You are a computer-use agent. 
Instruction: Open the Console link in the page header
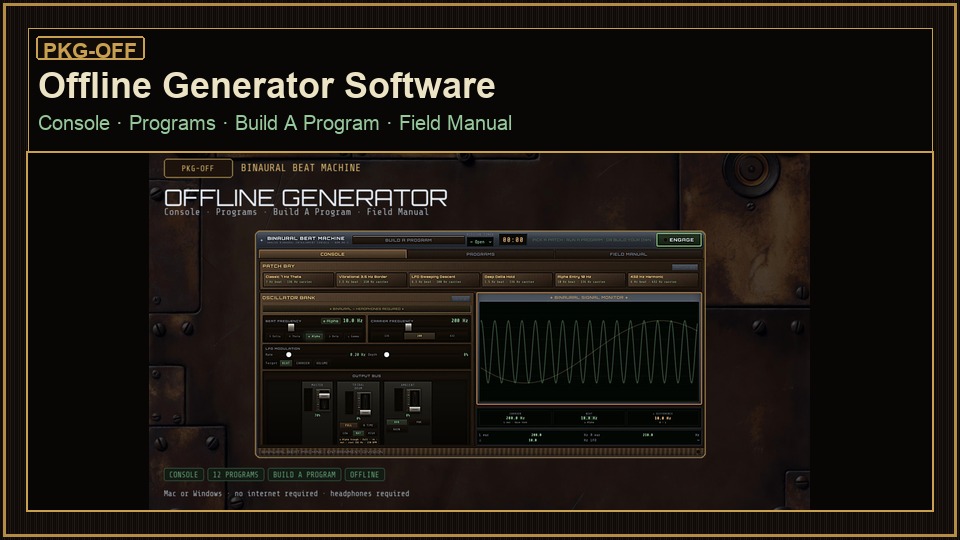pos(74,123)
